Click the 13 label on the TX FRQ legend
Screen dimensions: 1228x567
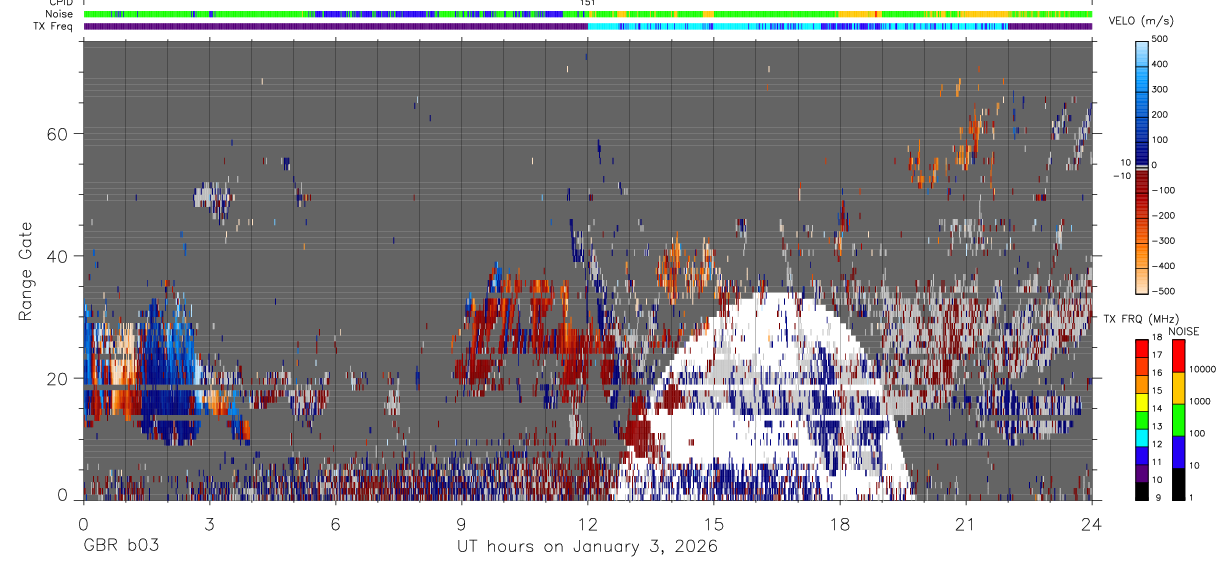[x=1159, y=428]
